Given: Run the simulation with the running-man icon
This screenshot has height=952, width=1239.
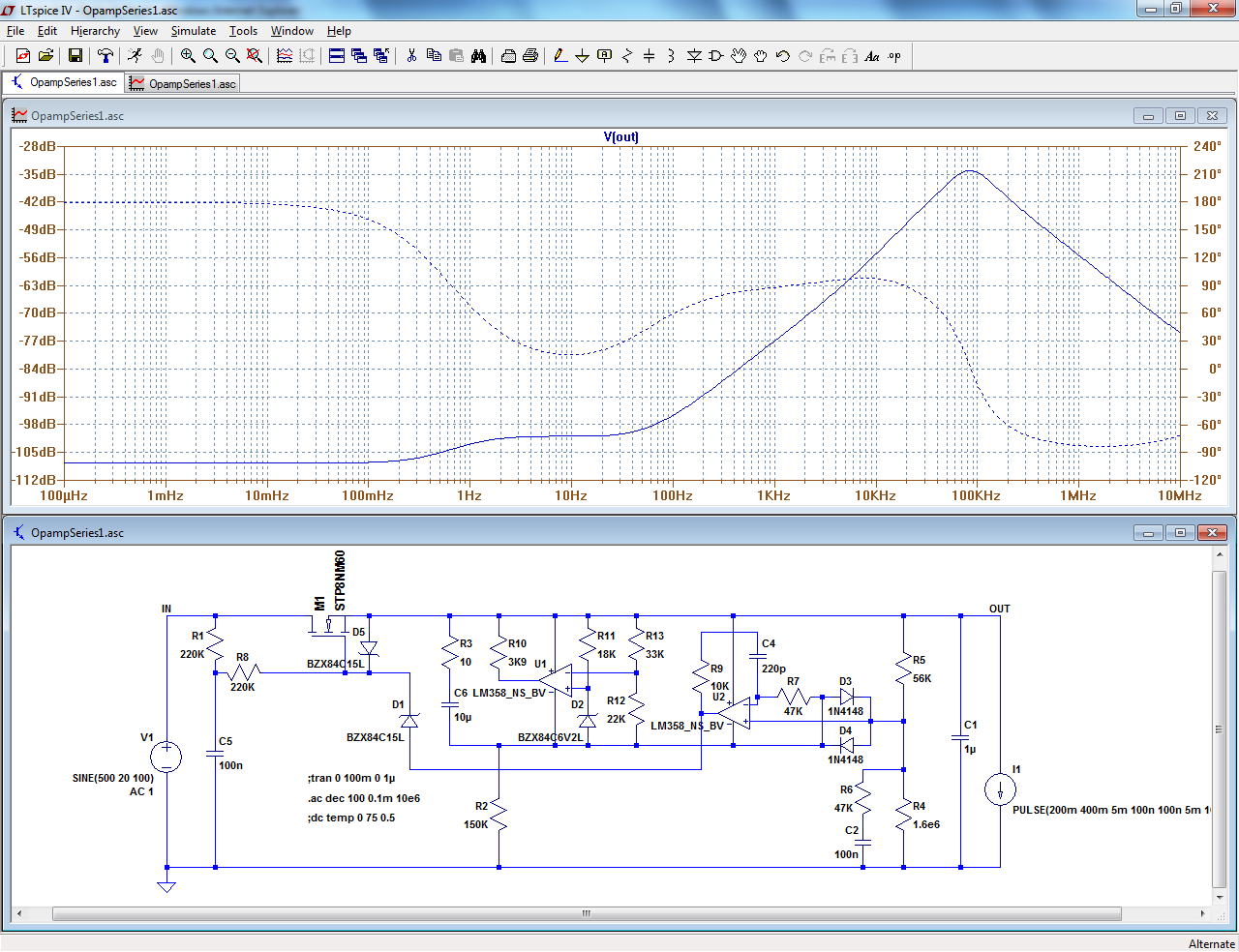Looking at the screenshot, I should (135, 56).
